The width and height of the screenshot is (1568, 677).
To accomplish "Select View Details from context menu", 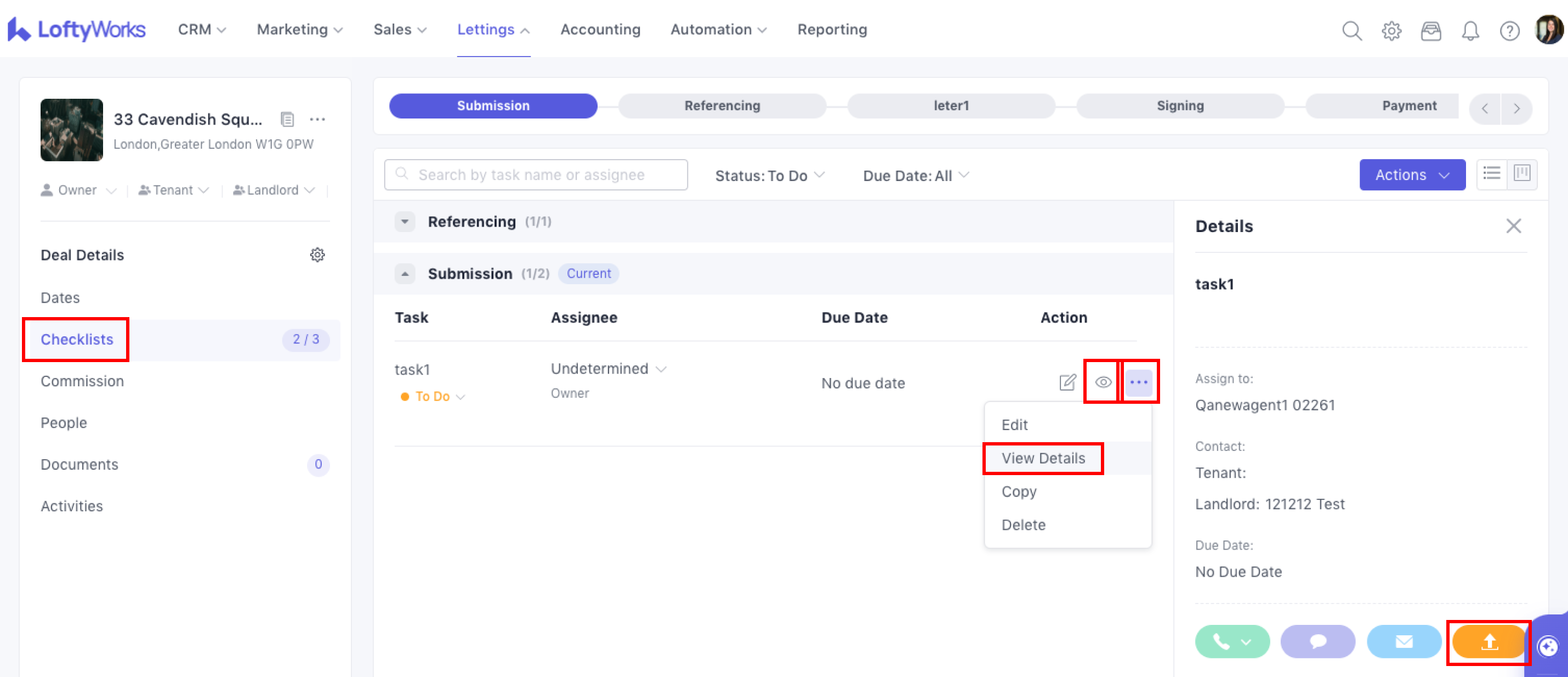I will point(1043,458).
